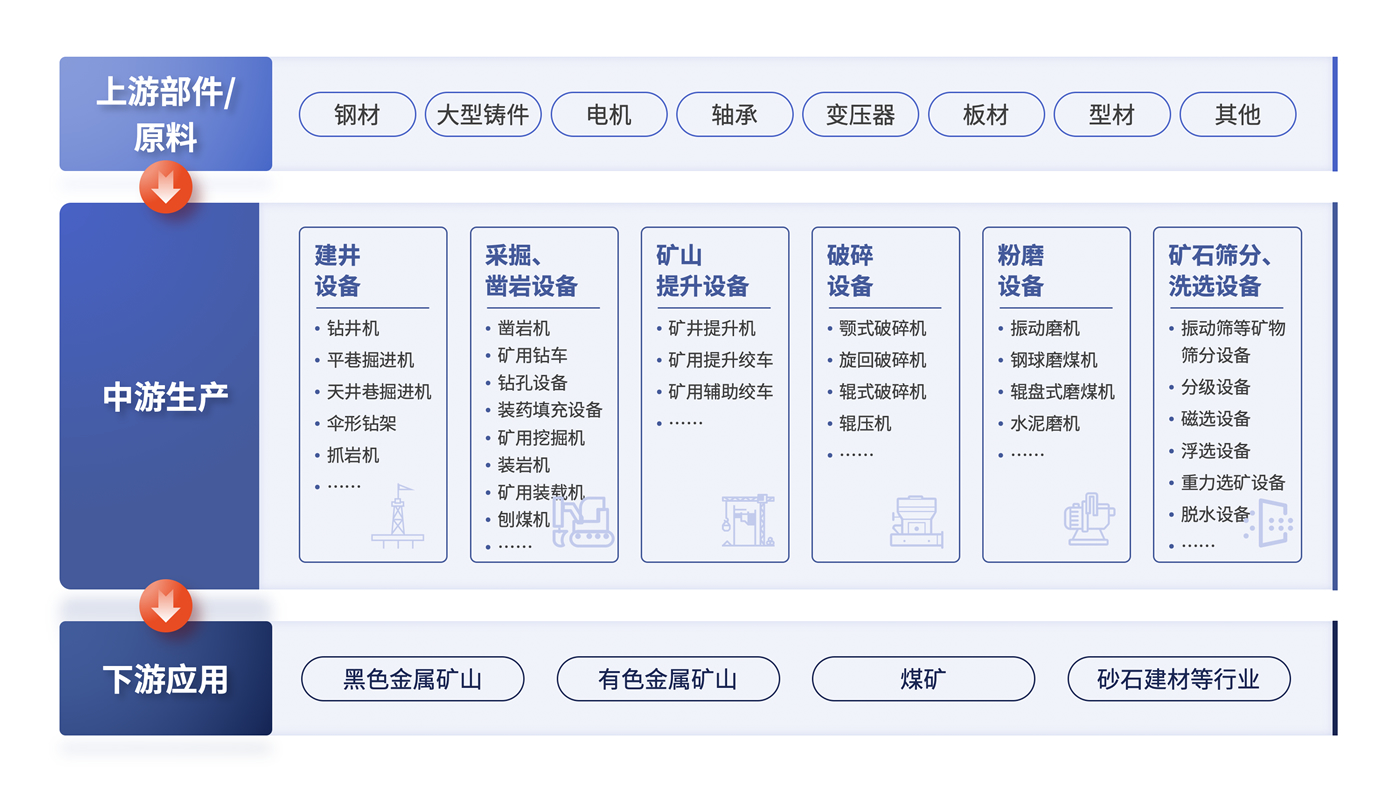Viewport: 1400px width, 788px height.
Task: Choose the 砂石建材等行业 pill
Action: 1178,680
